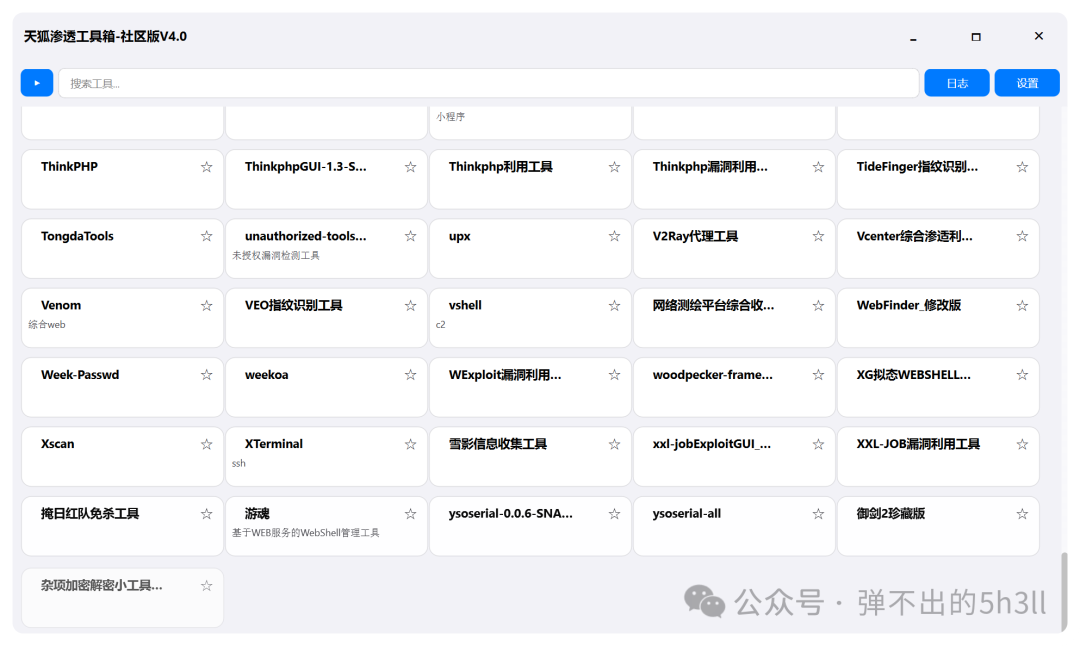This screenshot has height=646, width=1080.
Task: Click the c2 tag under vshell
Action: pos(441,324)
